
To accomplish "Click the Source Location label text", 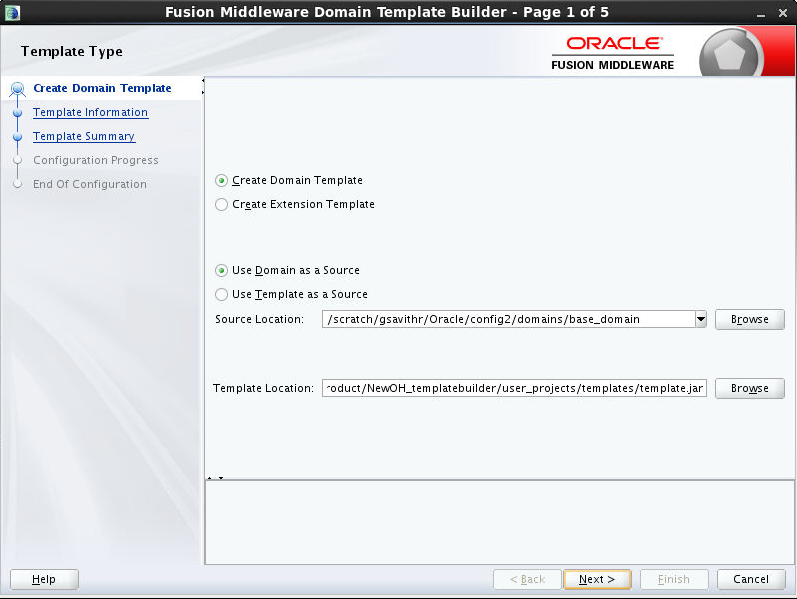I will tap(259, 319).
